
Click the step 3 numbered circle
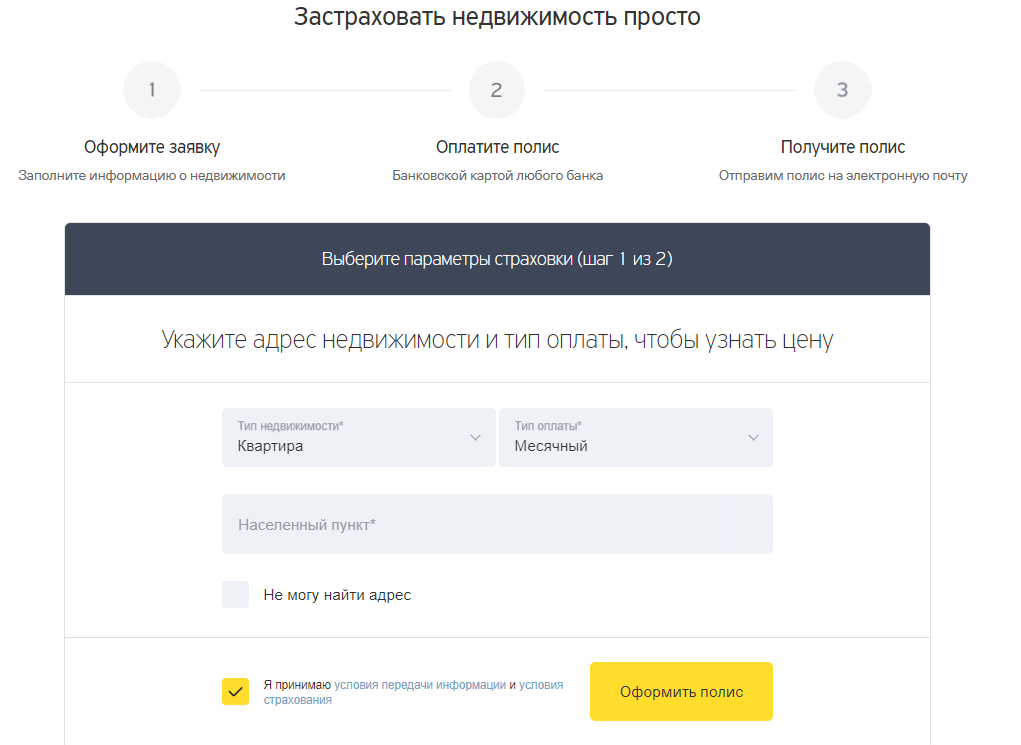tap(843, 89)
